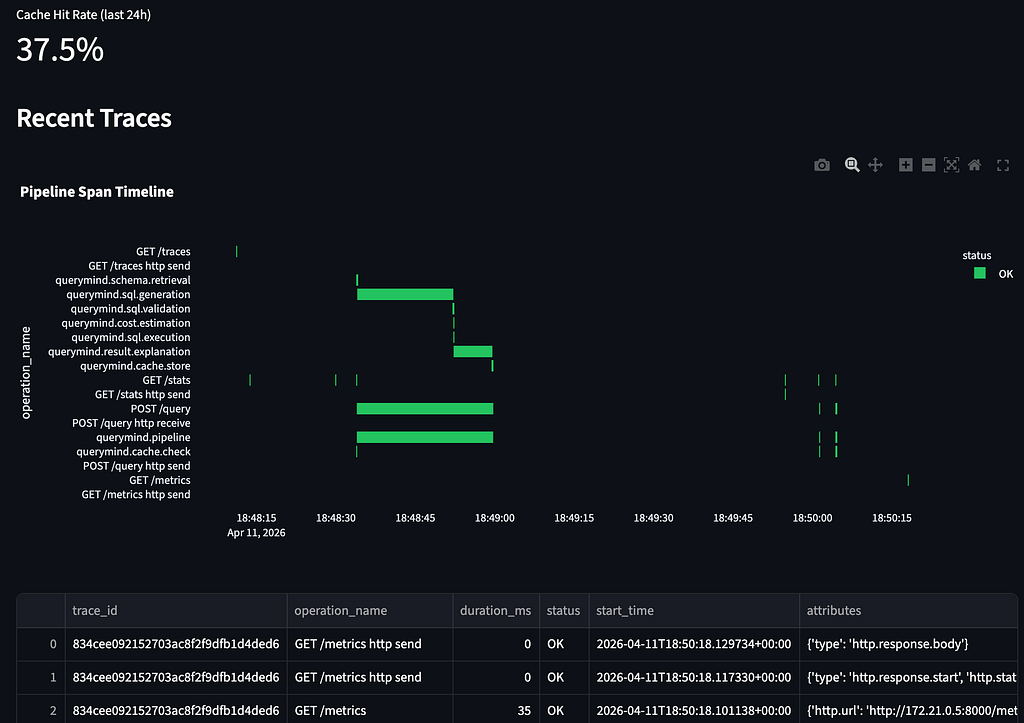Click the 18:49:00 time axis tick

pyautogui.click(x=494, y=518)
